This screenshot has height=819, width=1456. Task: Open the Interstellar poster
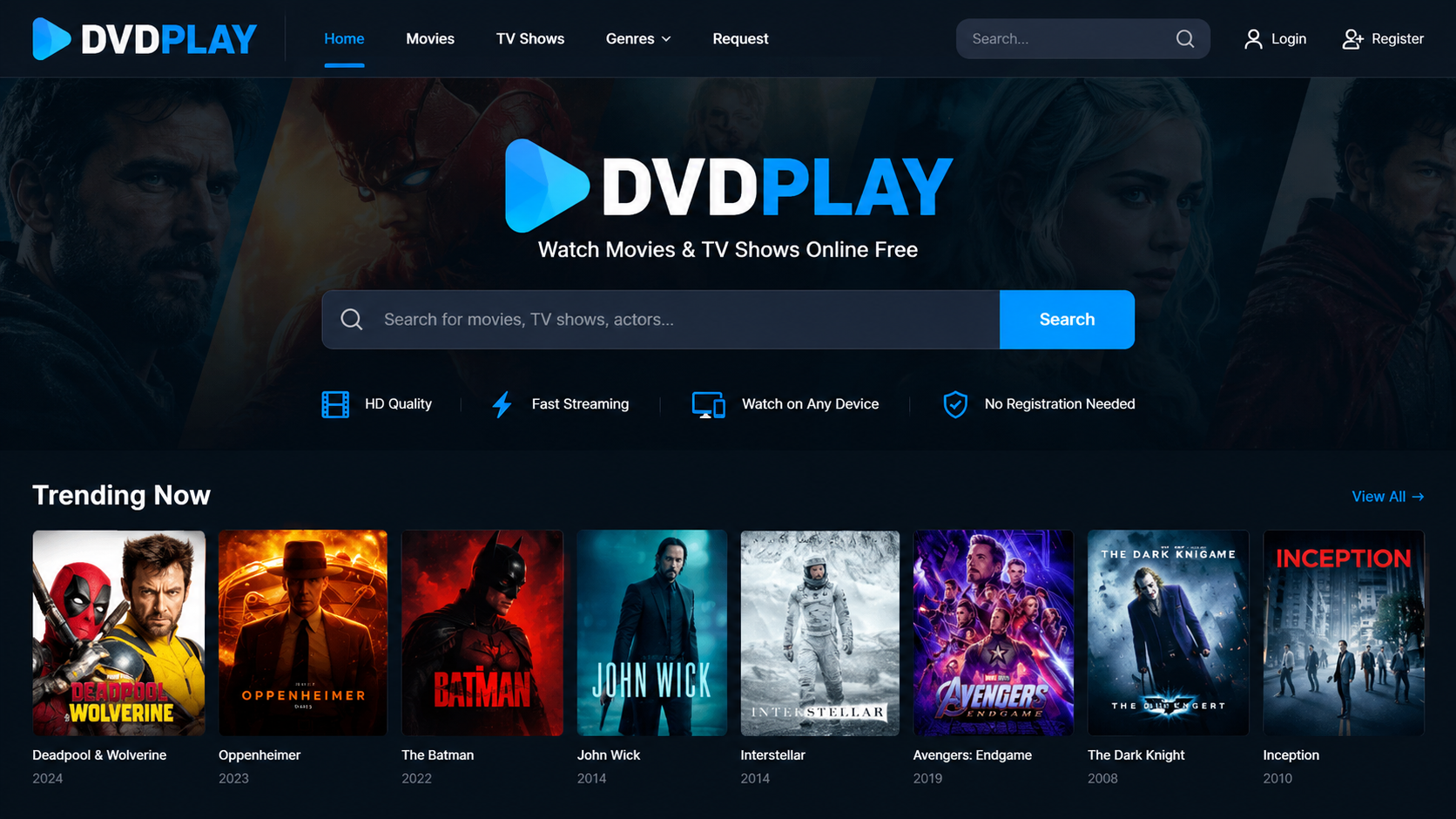819,633
